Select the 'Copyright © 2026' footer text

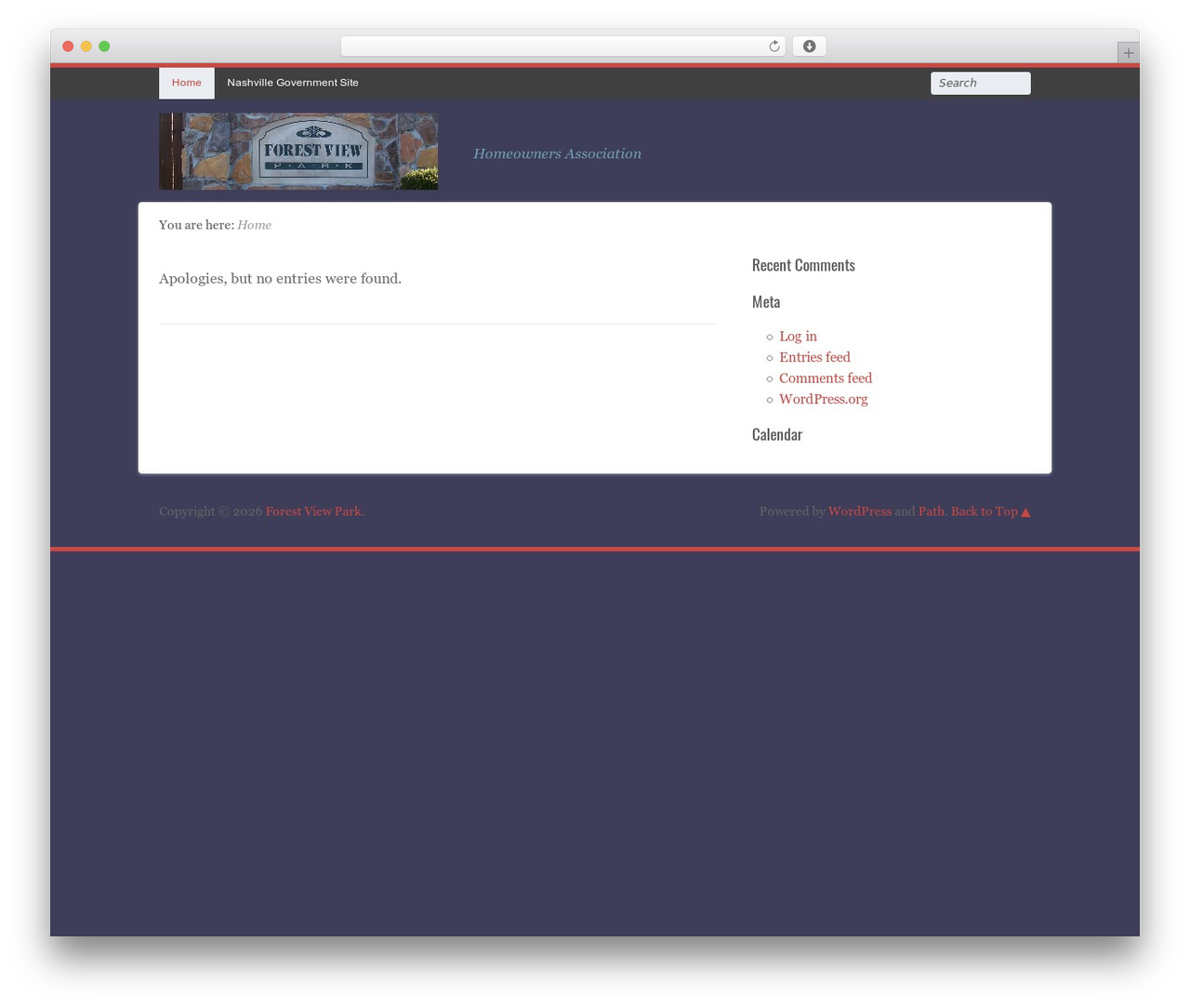(x=210, y=511)
